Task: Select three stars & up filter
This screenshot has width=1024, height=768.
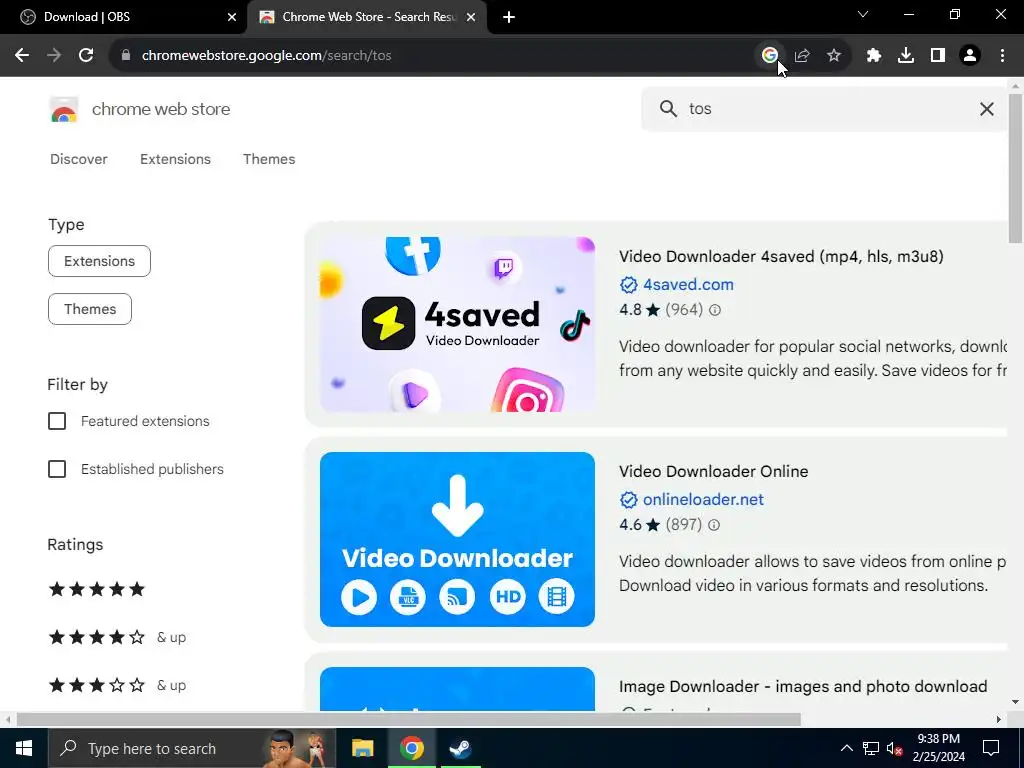Action: click(117, 685)
